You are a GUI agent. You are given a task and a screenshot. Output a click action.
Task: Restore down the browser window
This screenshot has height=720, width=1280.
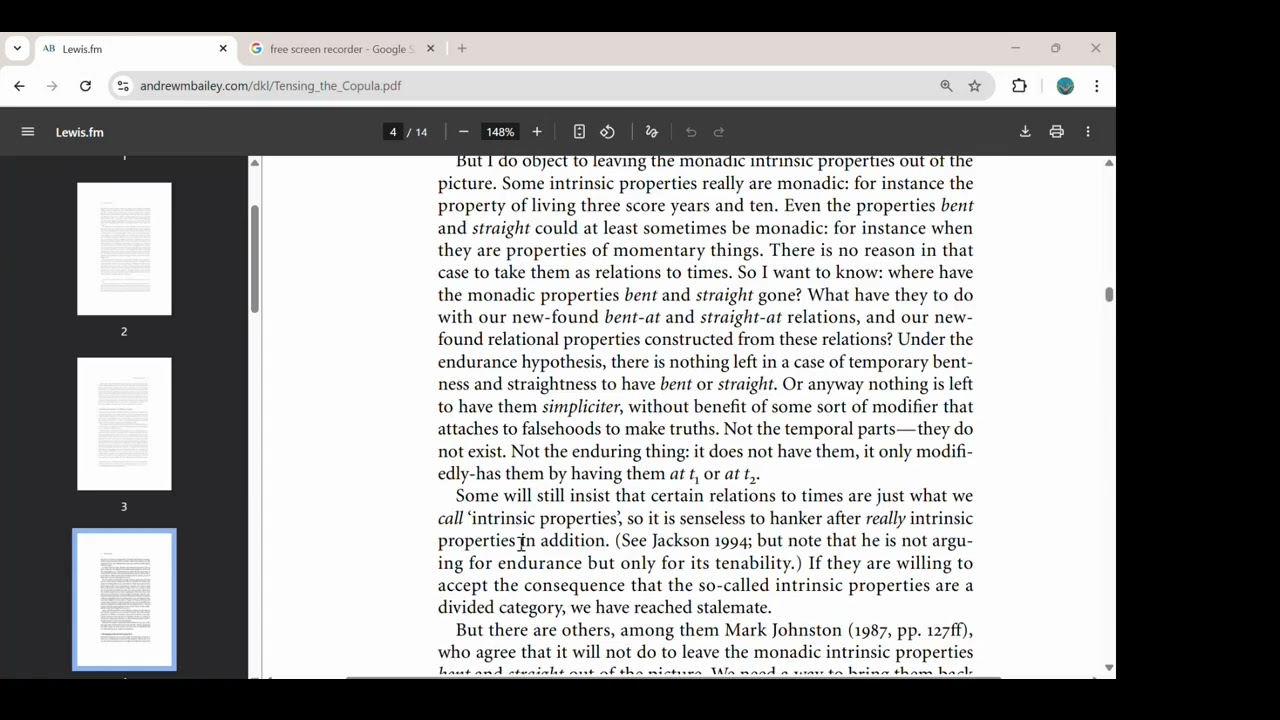[x=1055, y=48]
